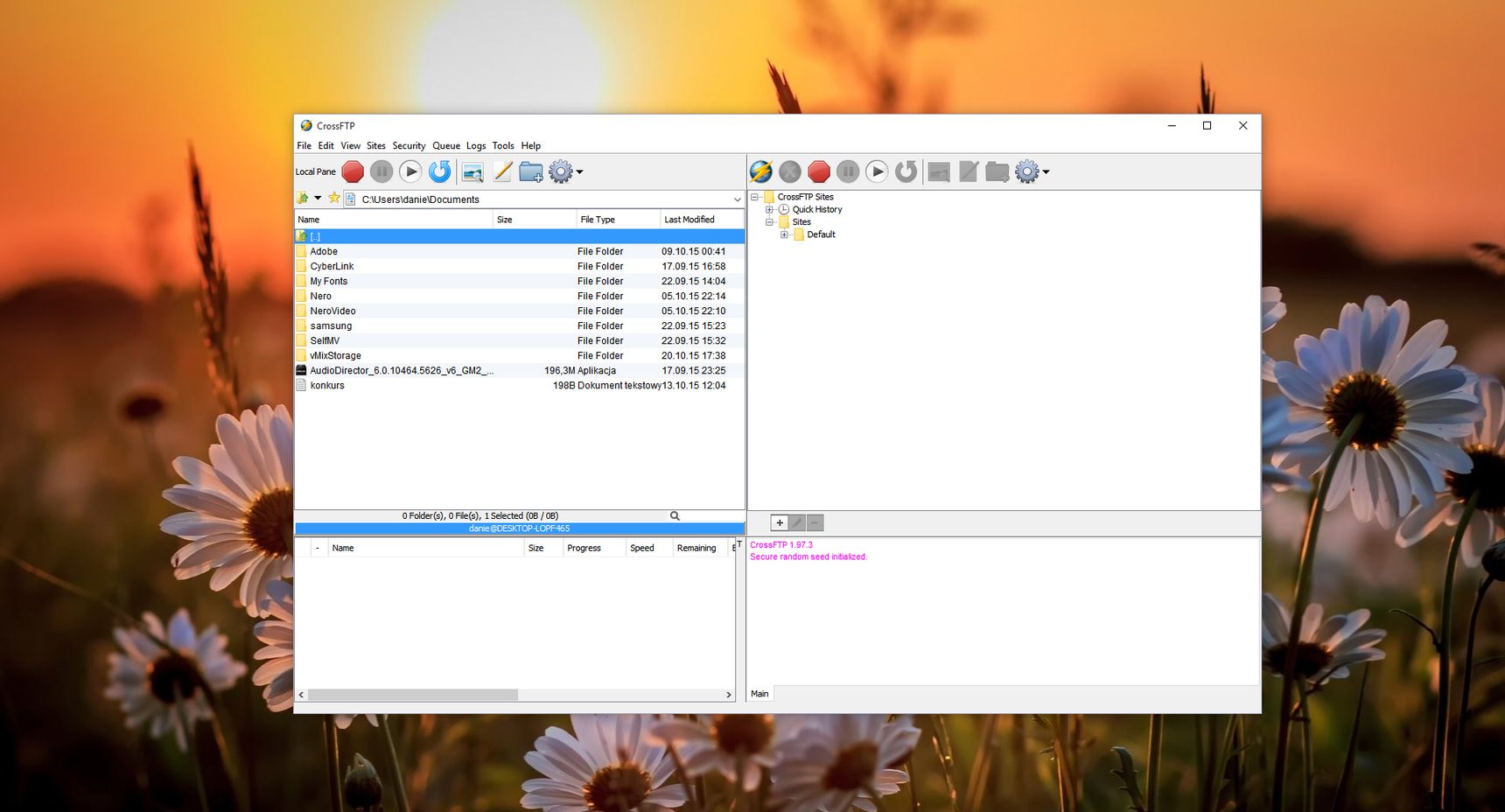1505x812 pixels.
Task: Open the View menu
Action: (350, 146)
